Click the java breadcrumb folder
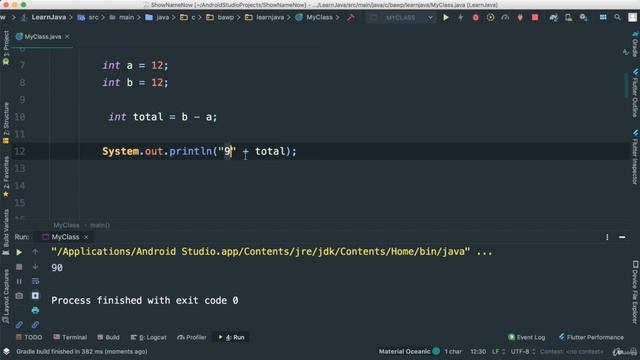The height and width of the screenshot is (360, 640). click(158, 18)
